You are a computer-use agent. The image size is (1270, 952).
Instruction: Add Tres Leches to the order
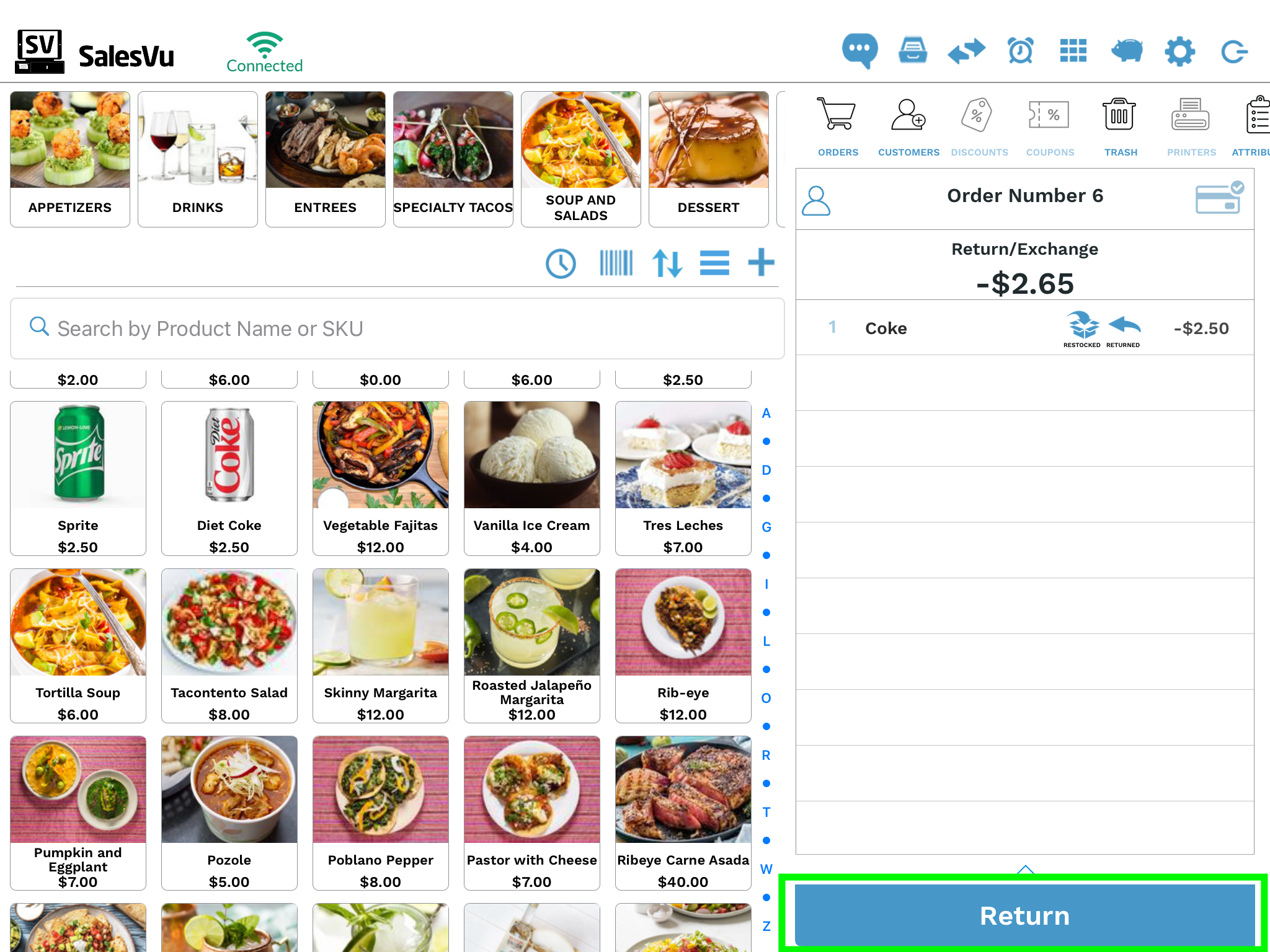683,478
